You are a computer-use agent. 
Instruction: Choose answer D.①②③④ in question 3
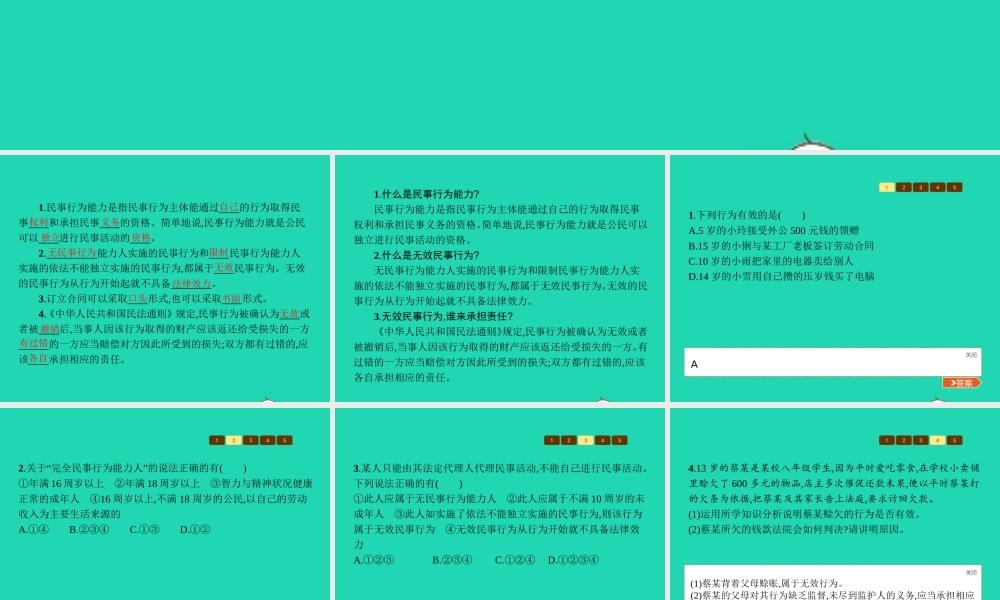coord(573,560)
